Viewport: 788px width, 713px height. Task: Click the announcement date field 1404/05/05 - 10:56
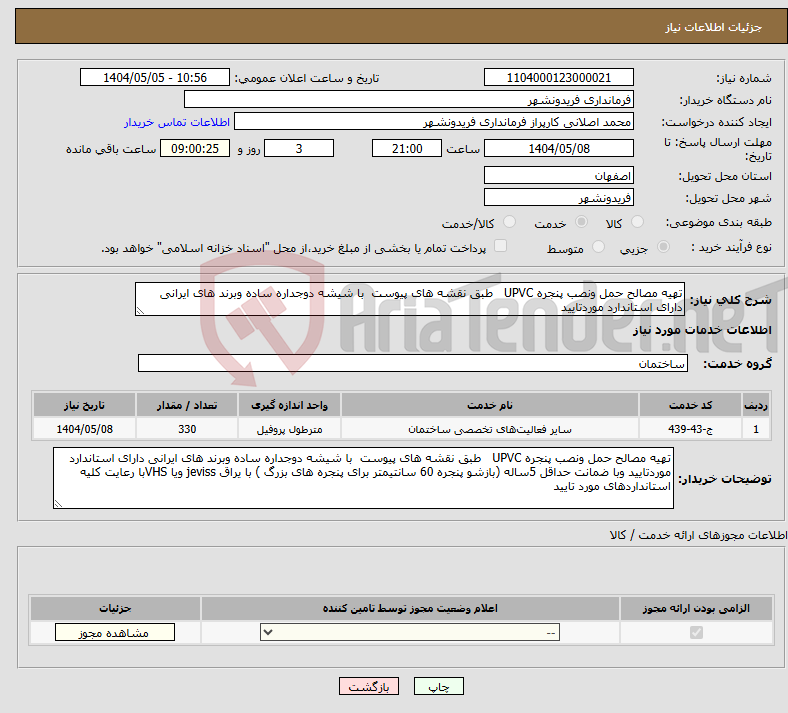155,77
